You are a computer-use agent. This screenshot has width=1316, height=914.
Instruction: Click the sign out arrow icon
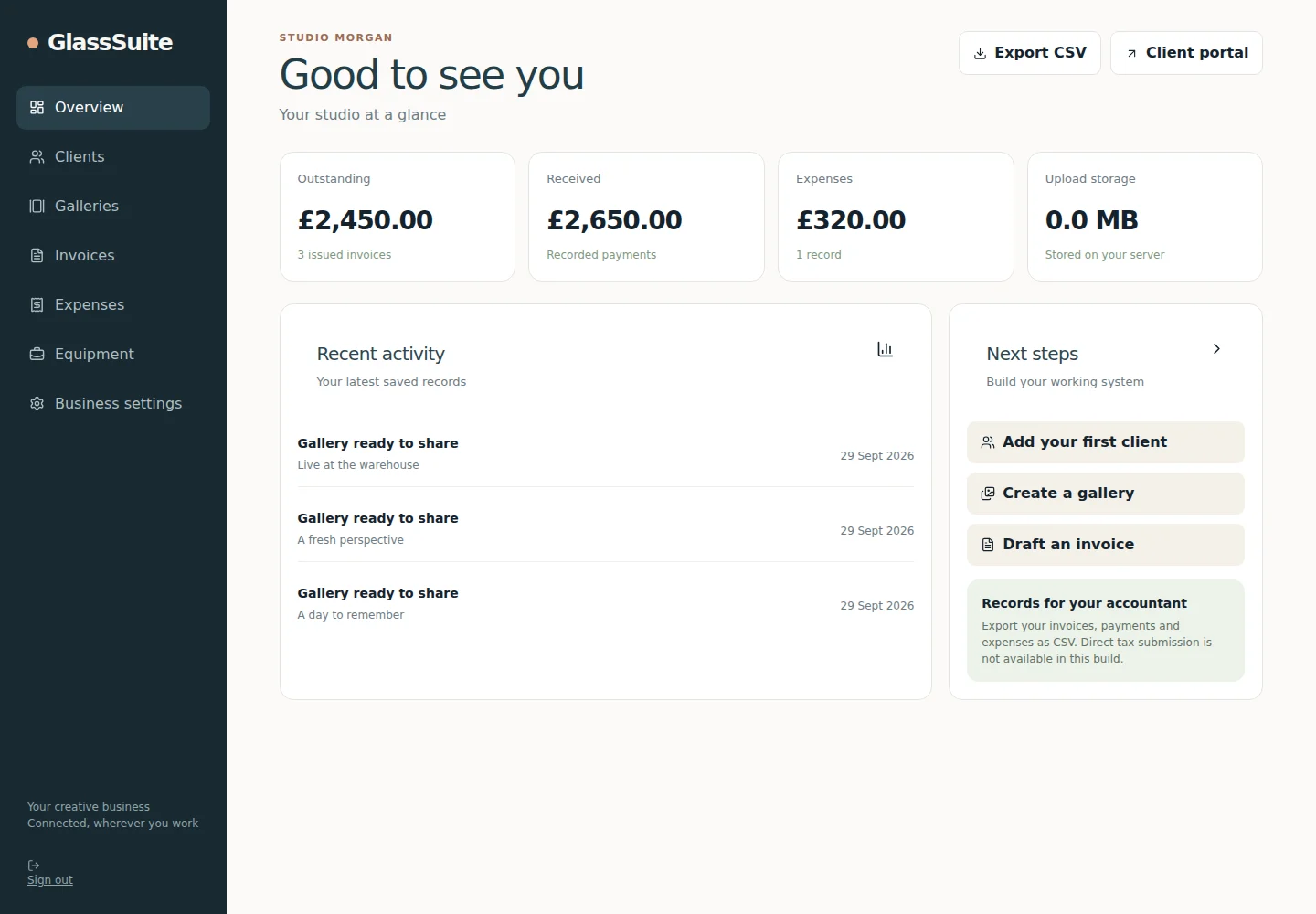(34, 866)
